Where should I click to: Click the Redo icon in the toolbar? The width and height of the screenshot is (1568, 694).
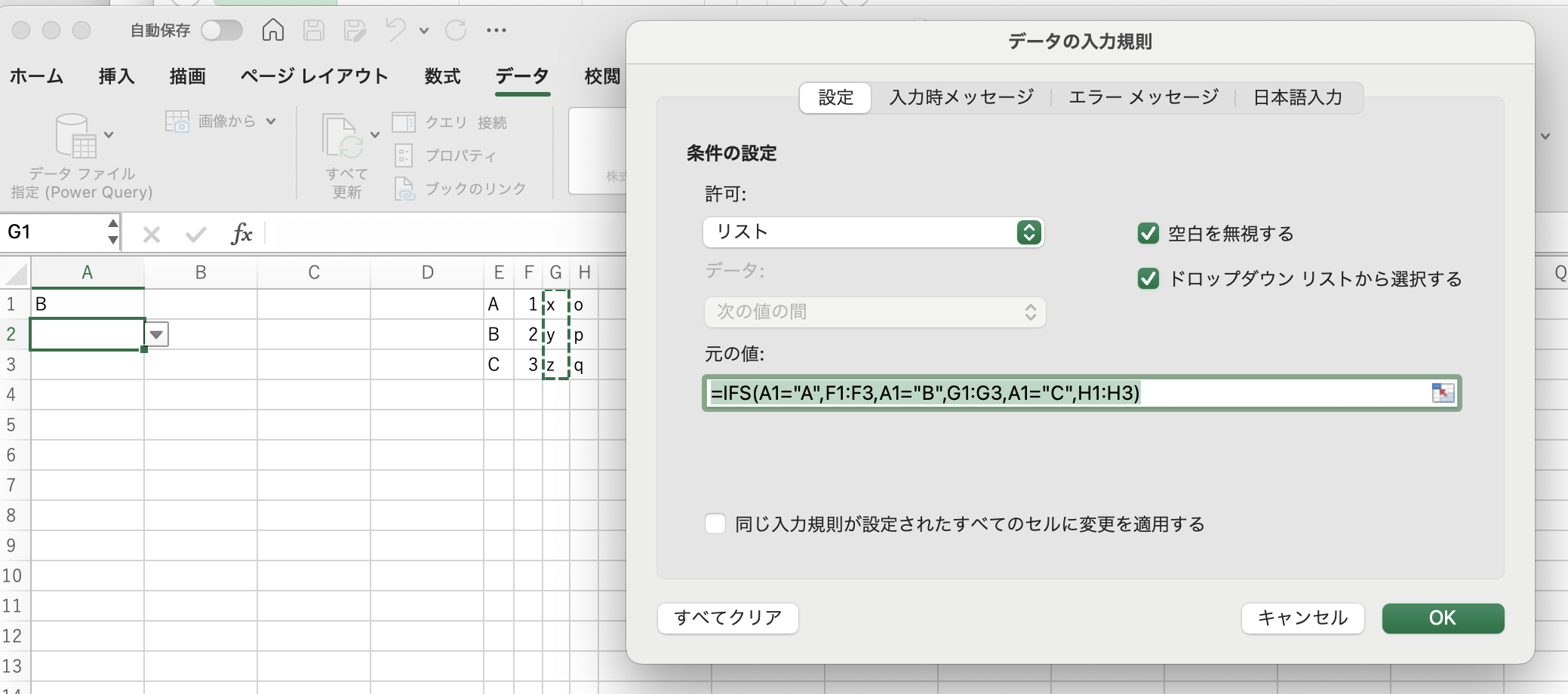pyautogui.click(x=456, y=30)
